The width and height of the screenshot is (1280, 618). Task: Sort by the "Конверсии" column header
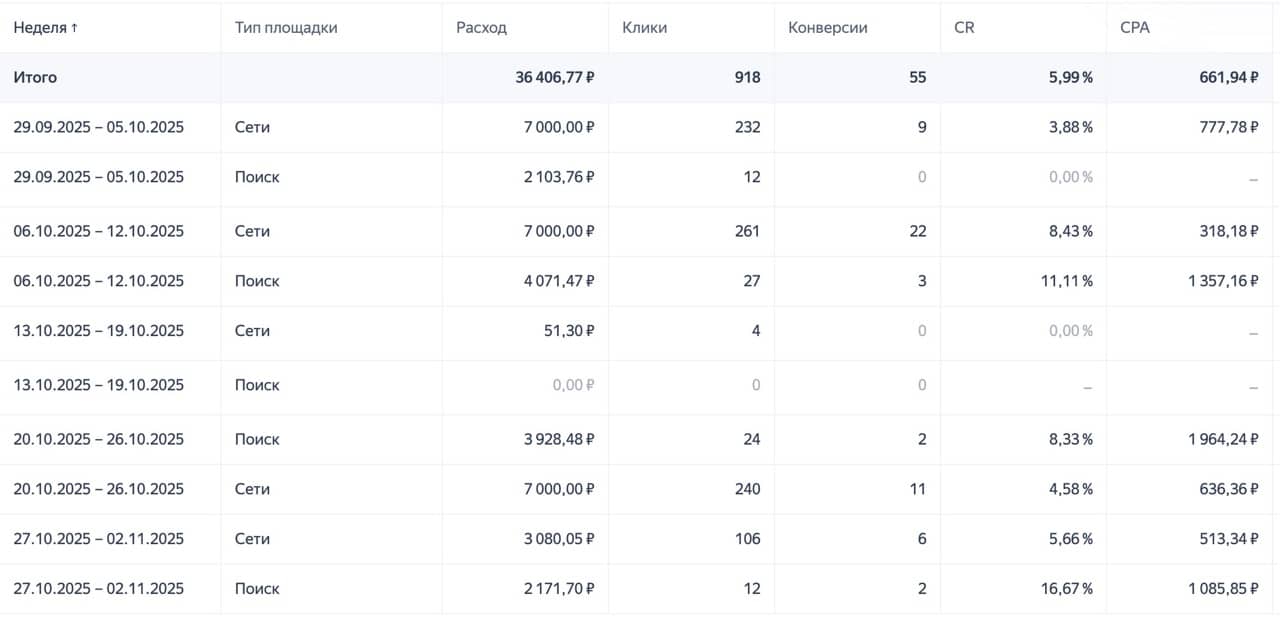point(827,28)
